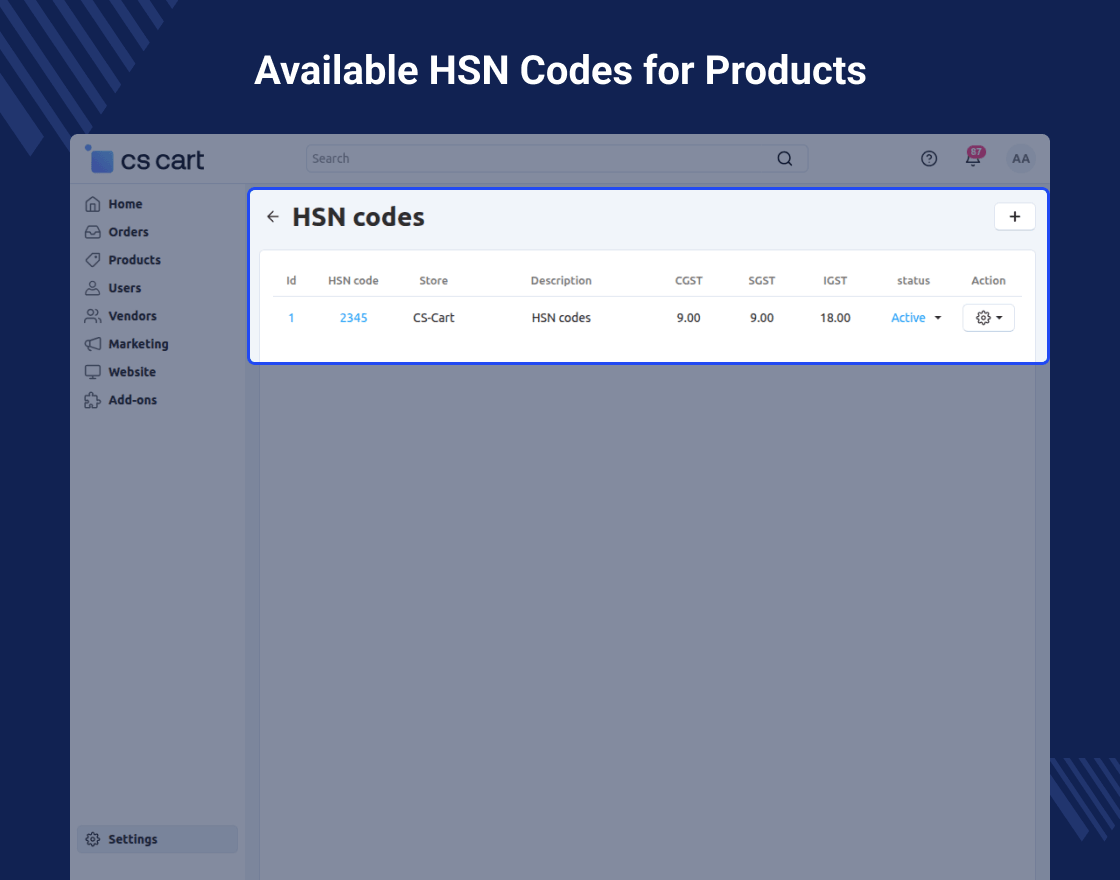The width and height of the screenshot is (1120, 880).
Task: Select the IGST value 18.00
Action: click(x=835, y=318)
